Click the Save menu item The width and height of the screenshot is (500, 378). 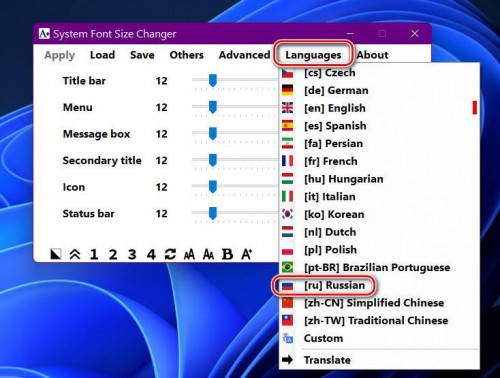[142, 55]
